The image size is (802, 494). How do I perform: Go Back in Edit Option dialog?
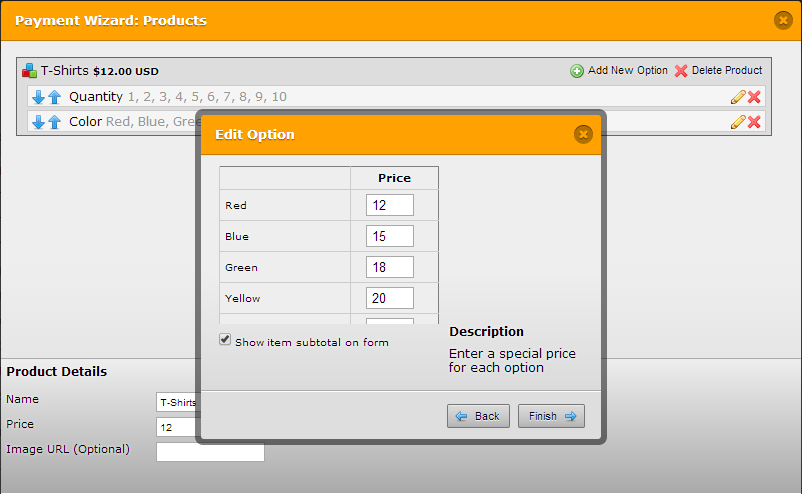[x=478, y=416]
